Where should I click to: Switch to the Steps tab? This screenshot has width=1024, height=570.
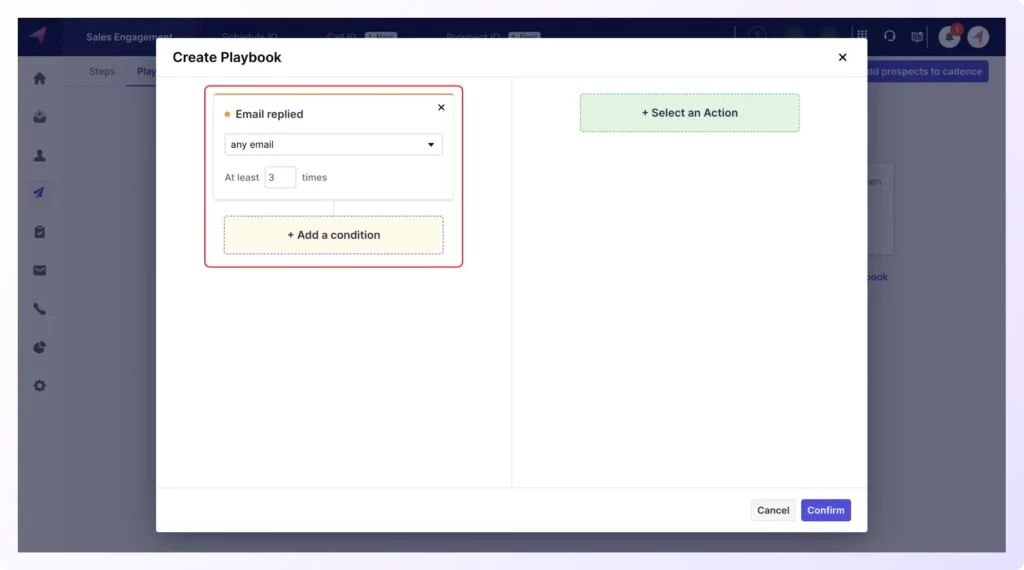(102, 71)
